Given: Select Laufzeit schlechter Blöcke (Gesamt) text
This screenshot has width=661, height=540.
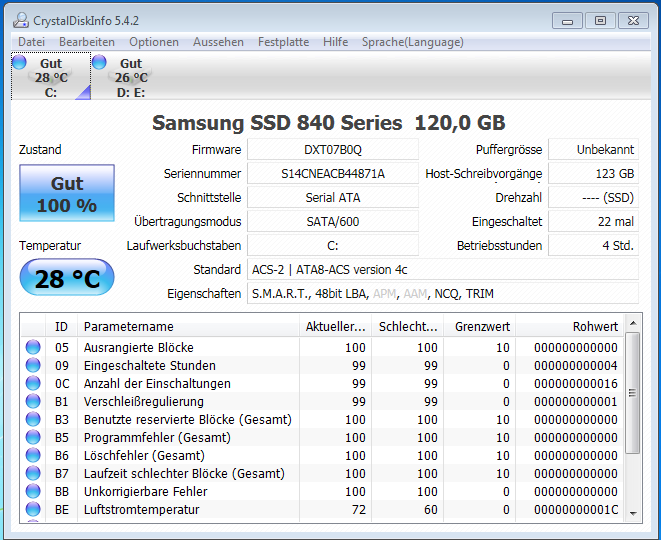Looking at the screenshot, I should tap(184, 474).
